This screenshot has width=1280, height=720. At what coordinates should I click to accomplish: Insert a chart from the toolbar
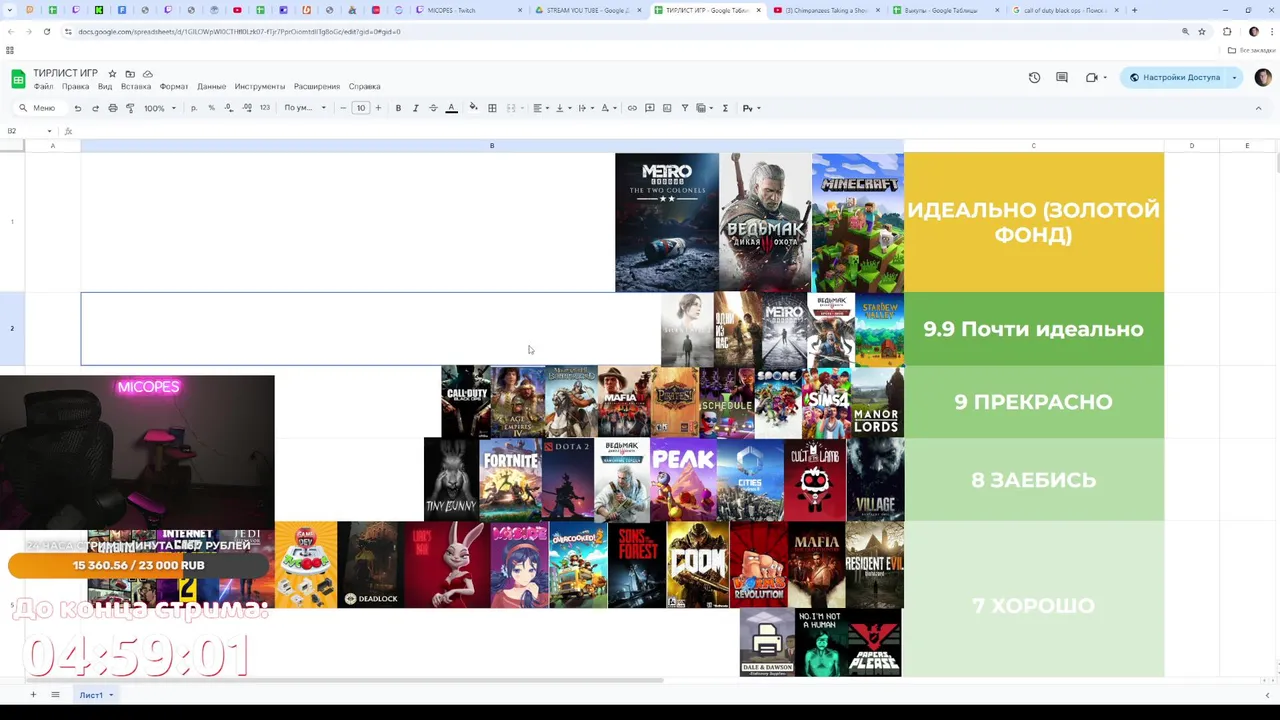(667, 108)
